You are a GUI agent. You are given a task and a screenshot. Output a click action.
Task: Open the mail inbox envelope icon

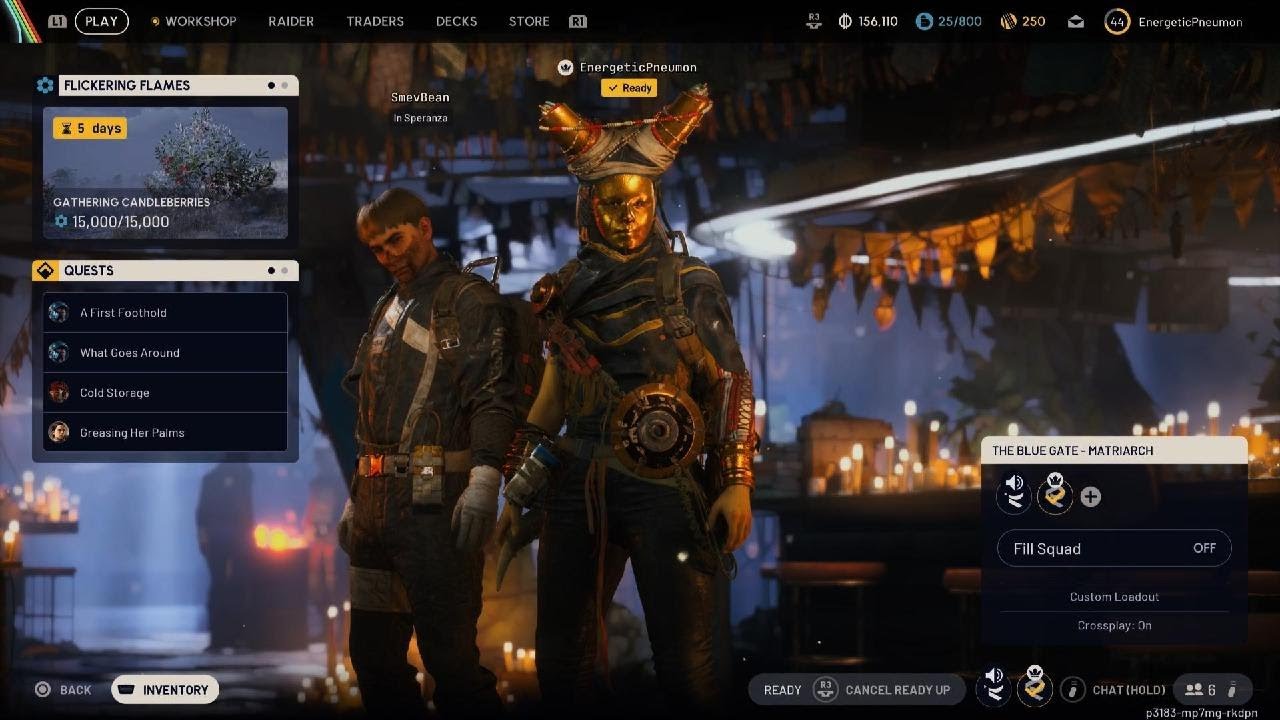1076,21
